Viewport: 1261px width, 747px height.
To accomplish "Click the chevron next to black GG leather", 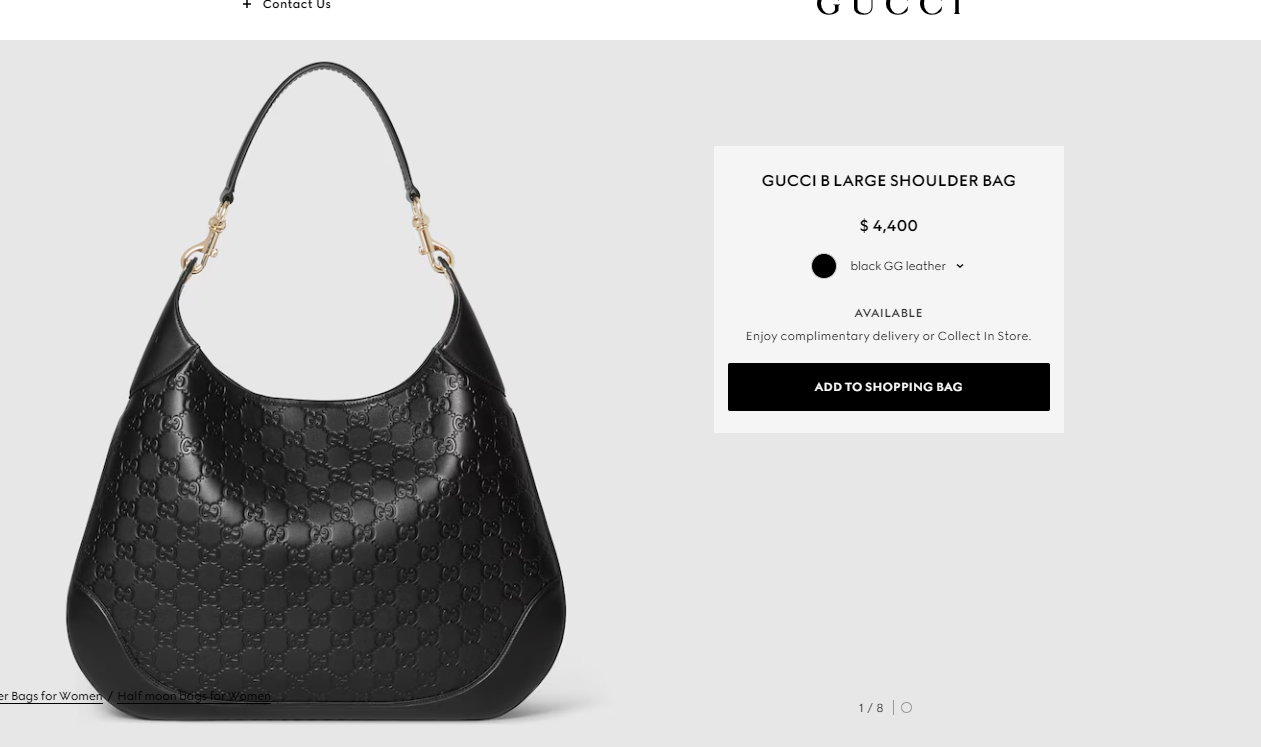I will tap(960, 266).
